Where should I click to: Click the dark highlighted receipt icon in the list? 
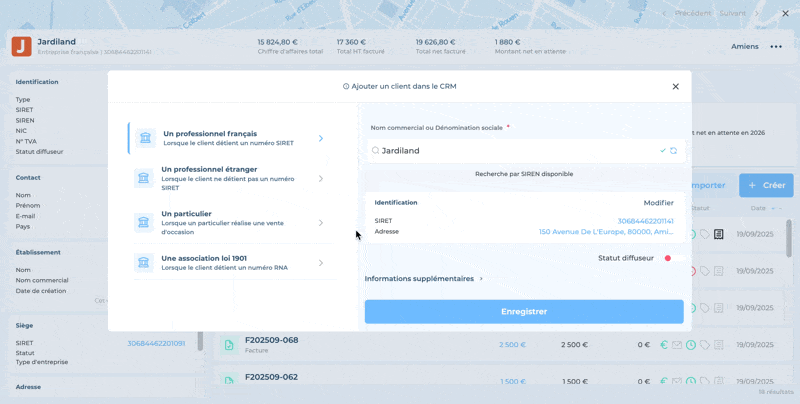tap(718, 234)
